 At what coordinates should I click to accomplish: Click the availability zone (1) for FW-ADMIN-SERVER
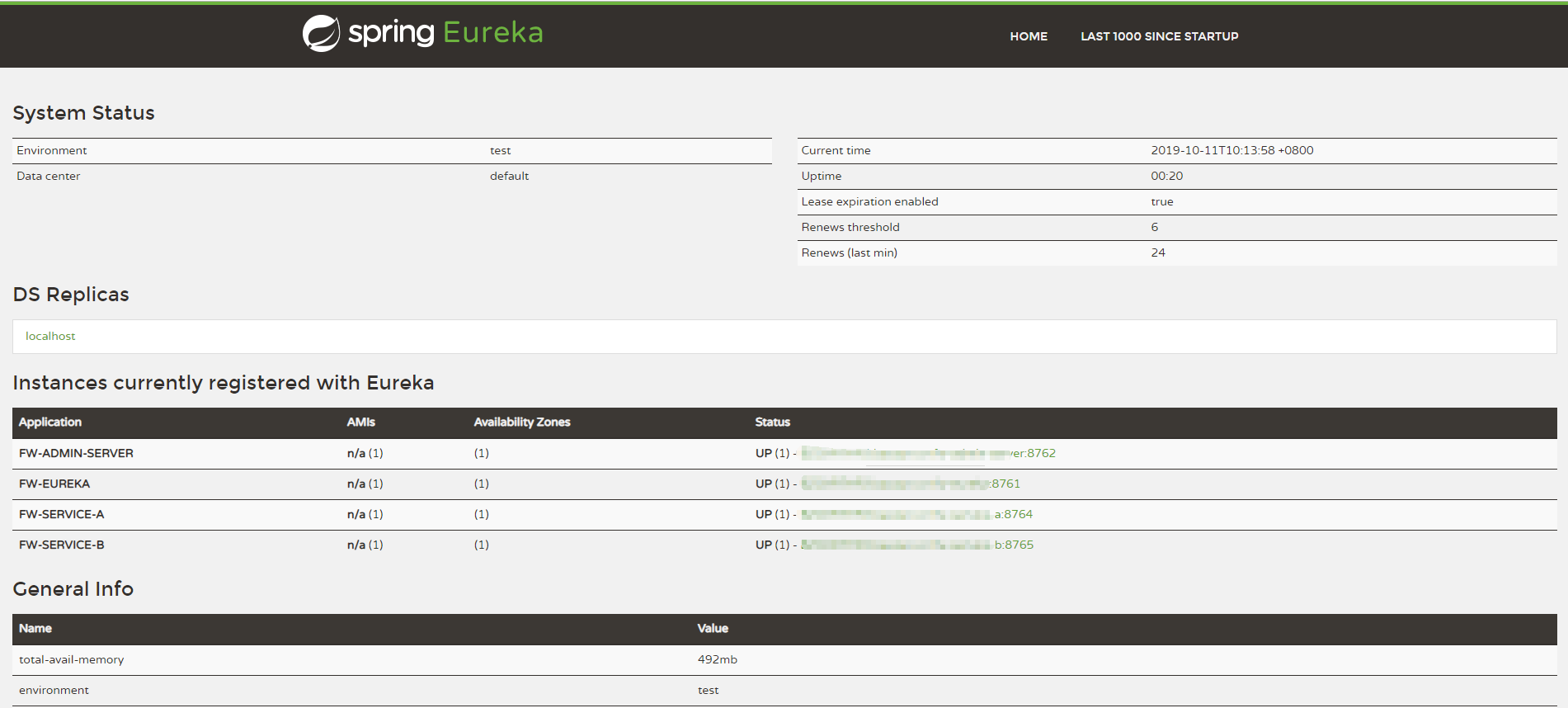pos(481,453)
